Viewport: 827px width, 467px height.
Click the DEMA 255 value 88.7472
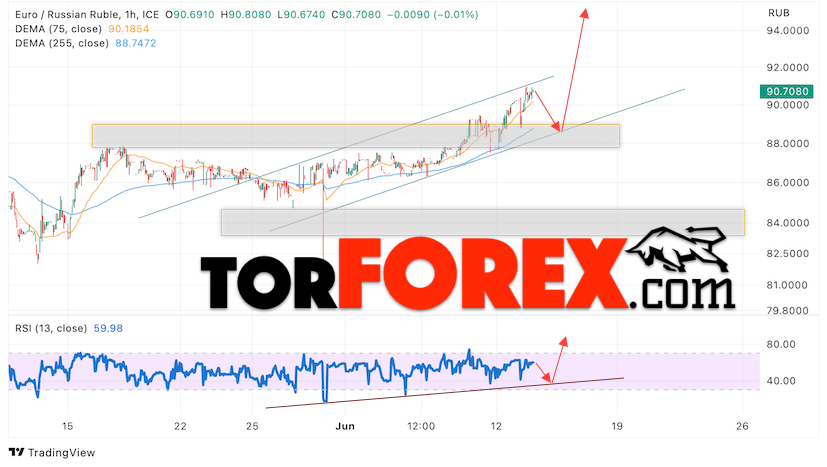pos(136,43)
